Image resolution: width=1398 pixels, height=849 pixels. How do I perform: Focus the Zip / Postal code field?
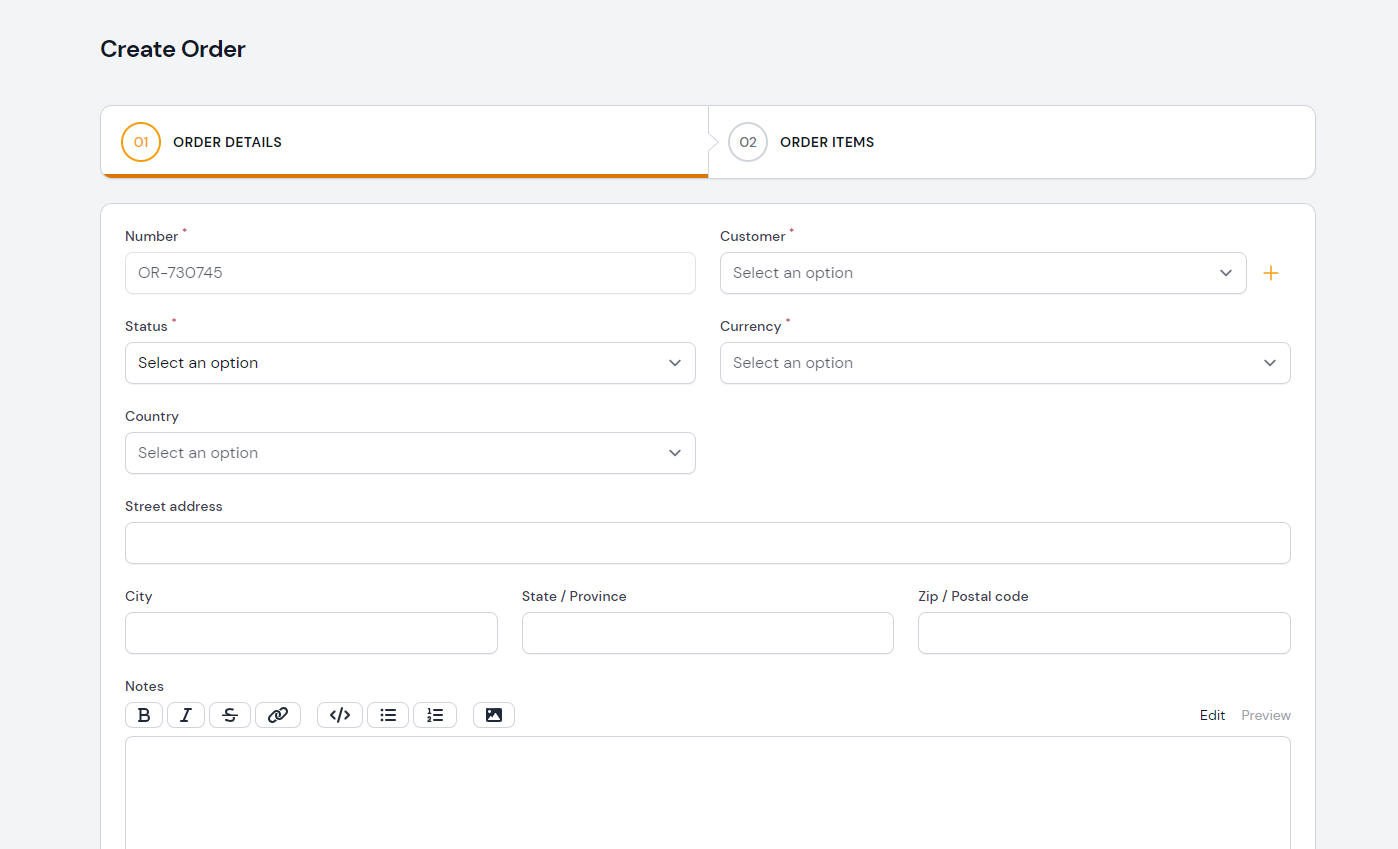pyautogui.click(x=1104, y=633)
